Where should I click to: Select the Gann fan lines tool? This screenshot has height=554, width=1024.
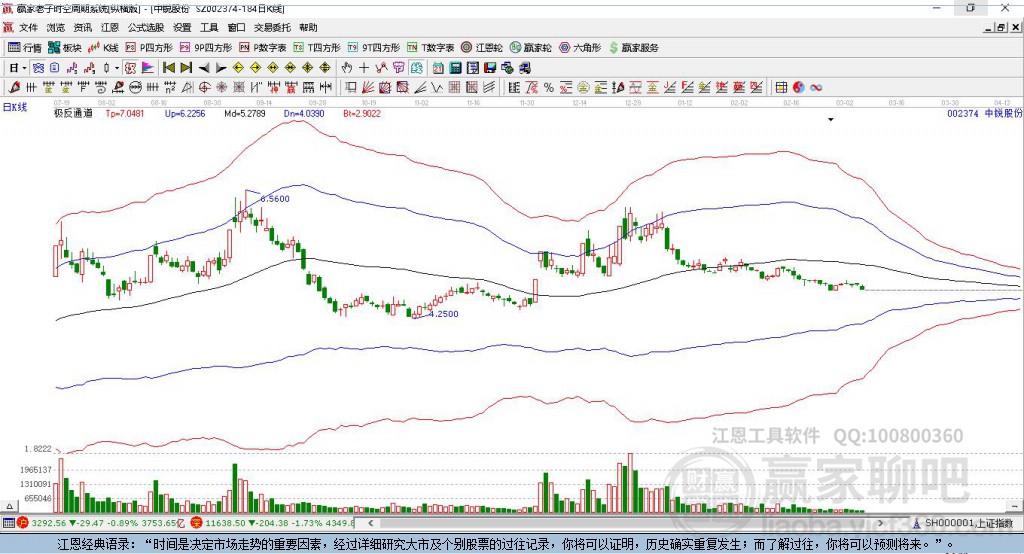click(x=368, y=88)
